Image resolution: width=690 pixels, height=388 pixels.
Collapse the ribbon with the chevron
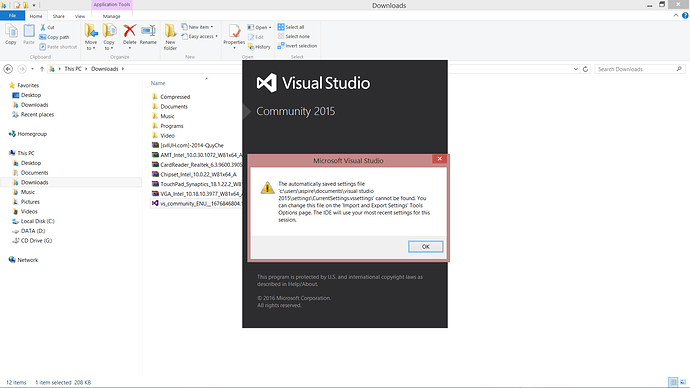676,15
